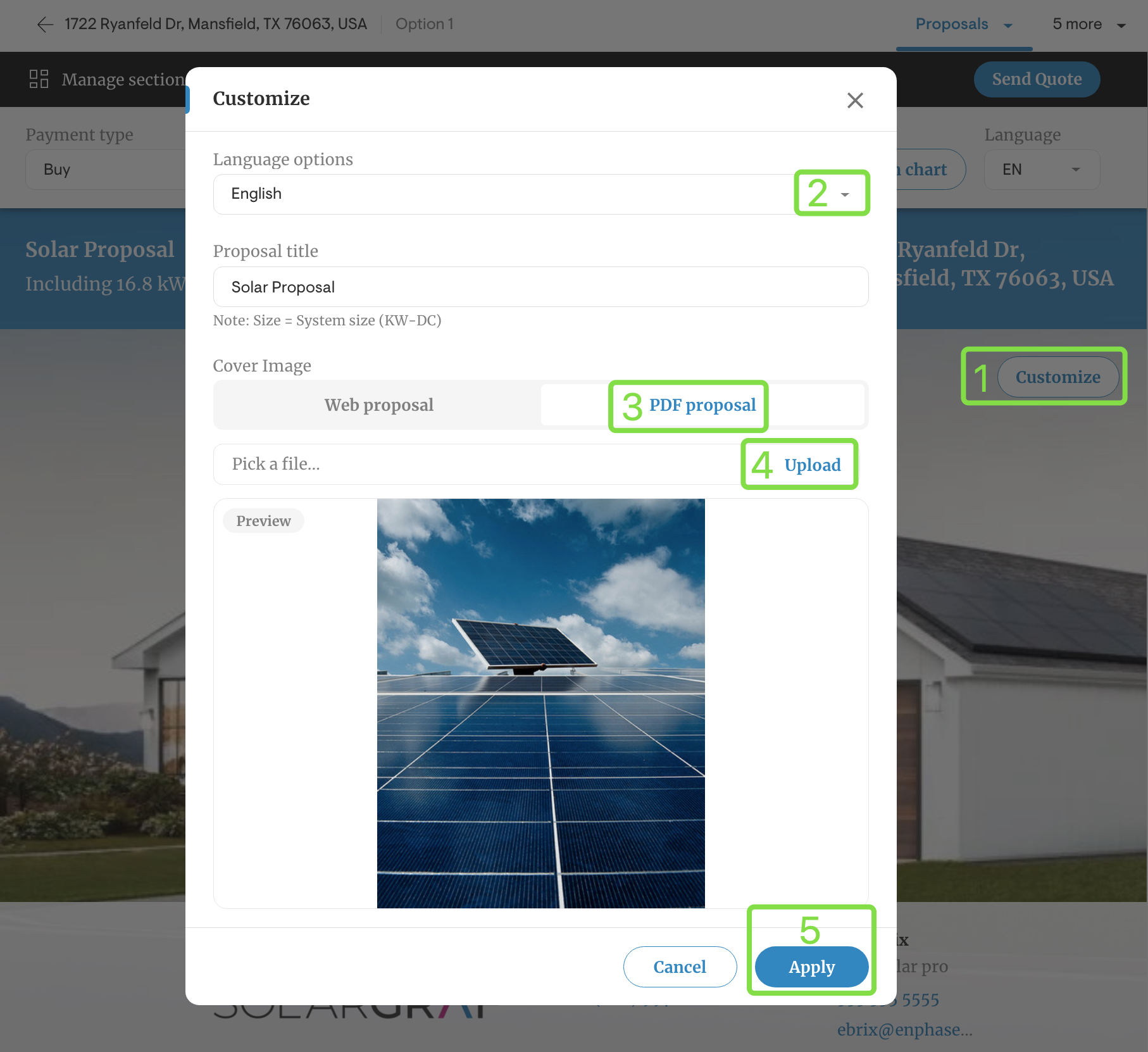Open the Manage sections panel icon

(x=38, y=78)
